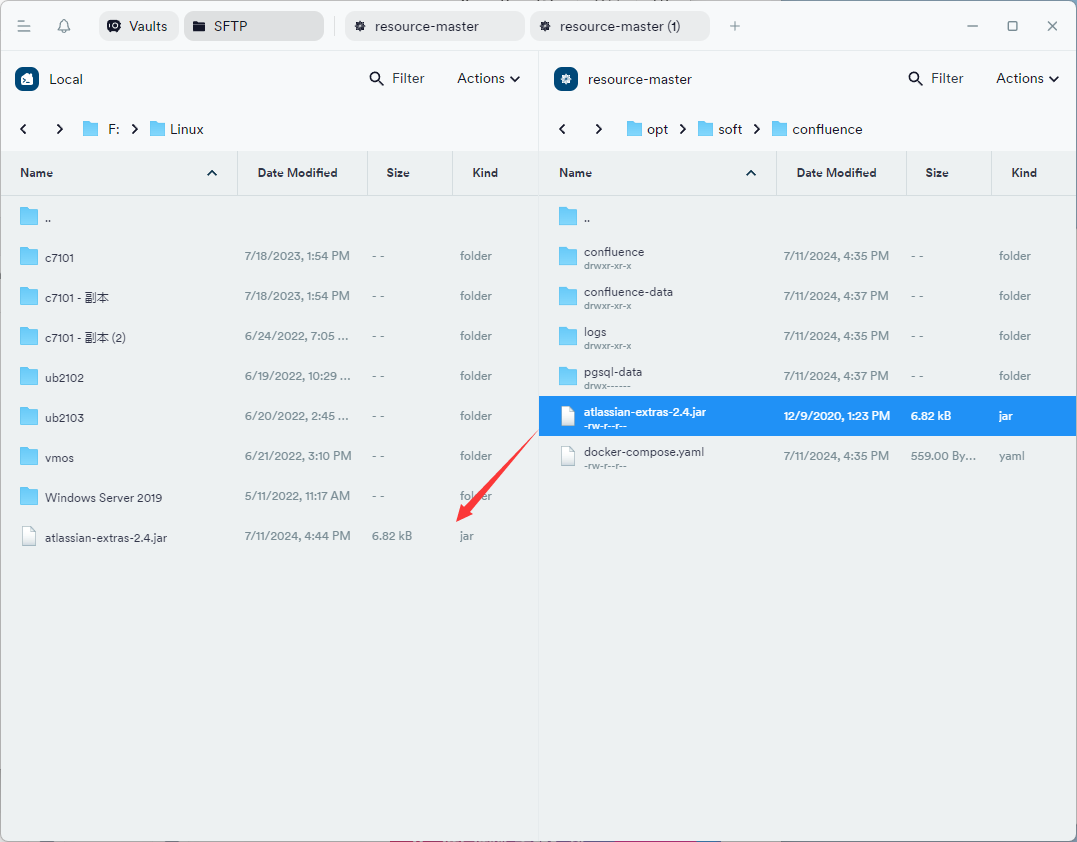Select the ub2102 folder
Screen dimensions: 1077x842
click(x=269, y=376)
